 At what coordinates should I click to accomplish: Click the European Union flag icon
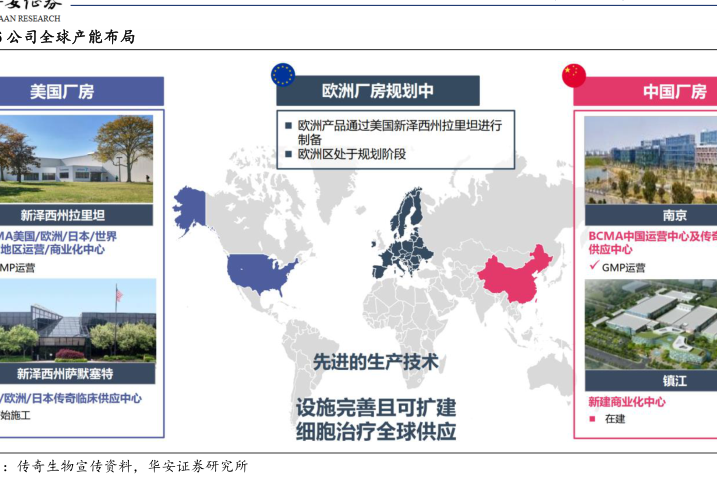click(x=283, y=75)
